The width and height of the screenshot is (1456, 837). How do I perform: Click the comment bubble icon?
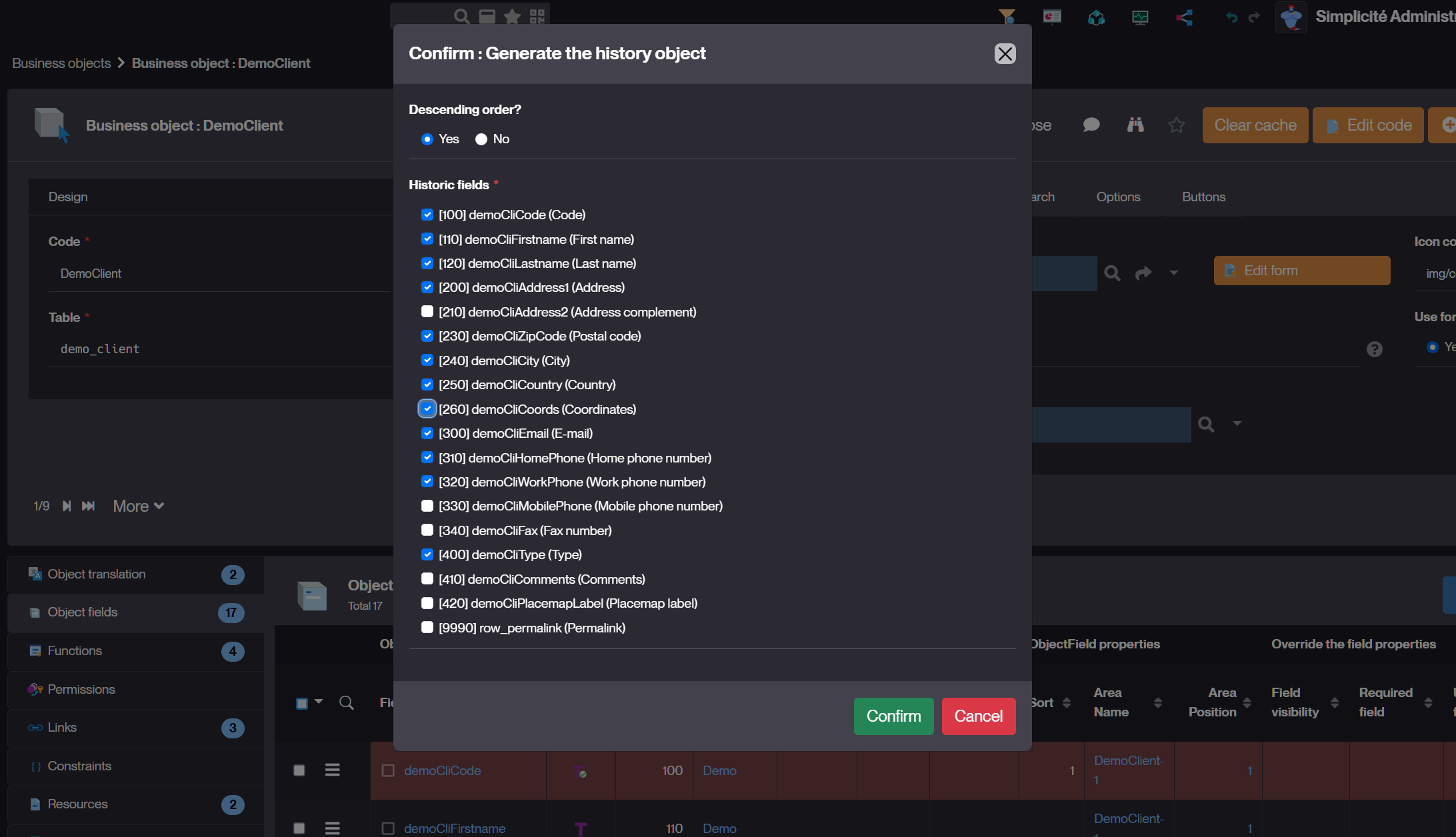pos(1091,125)
